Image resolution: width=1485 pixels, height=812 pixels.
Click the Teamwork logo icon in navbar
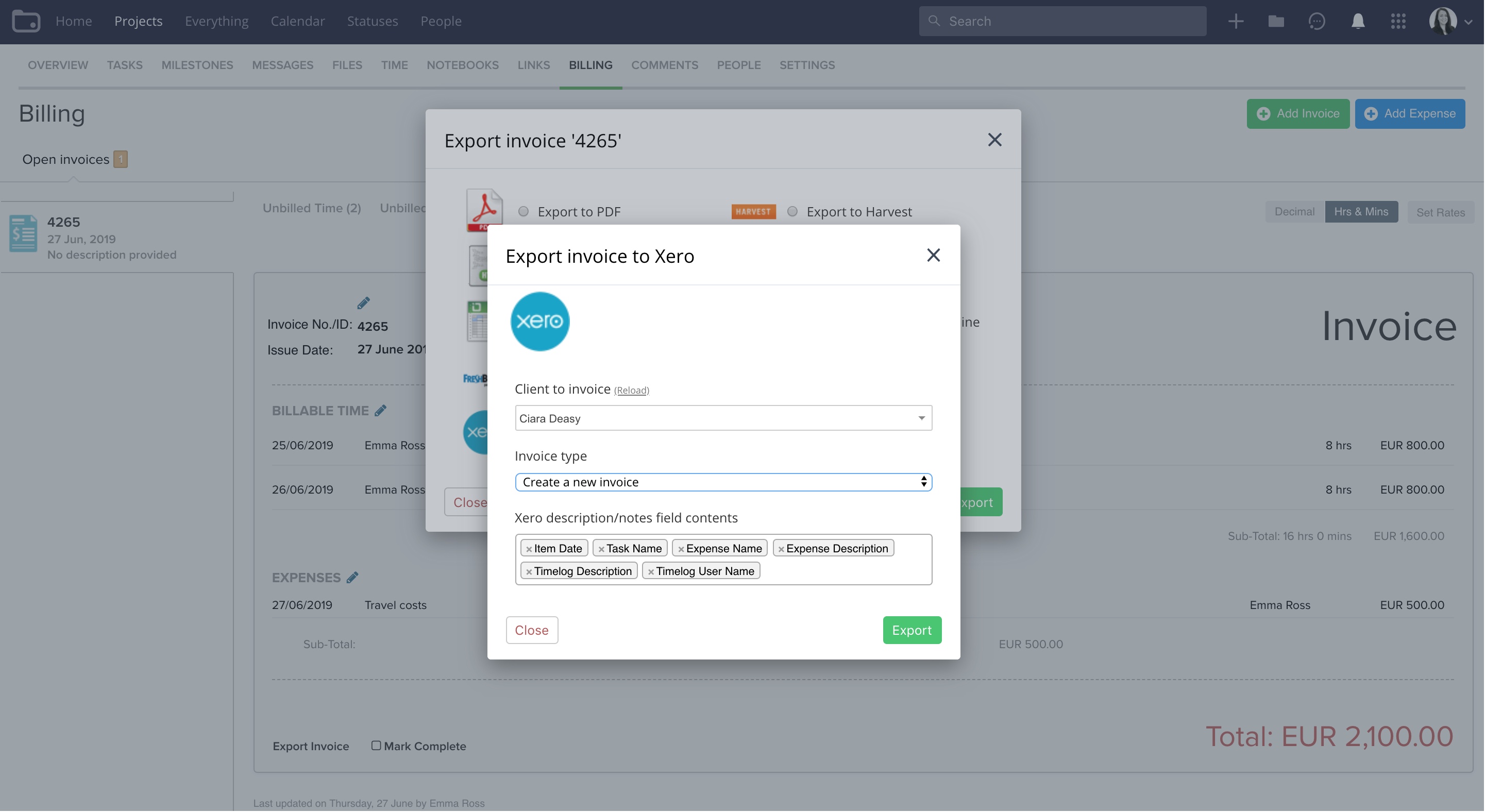coord(26,21)
